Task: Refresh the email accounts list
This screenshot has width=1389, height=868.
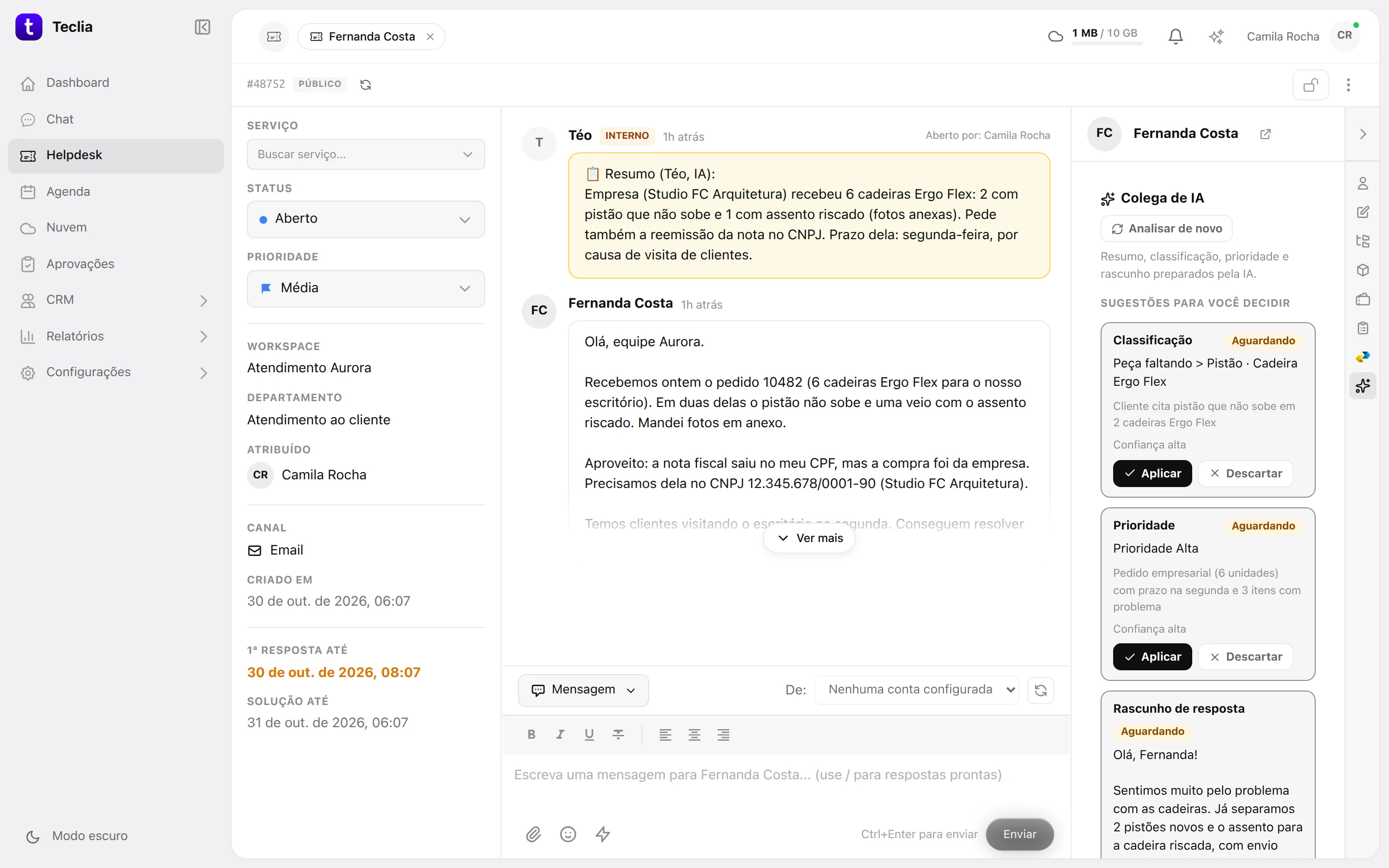Action: (1041, 690)
